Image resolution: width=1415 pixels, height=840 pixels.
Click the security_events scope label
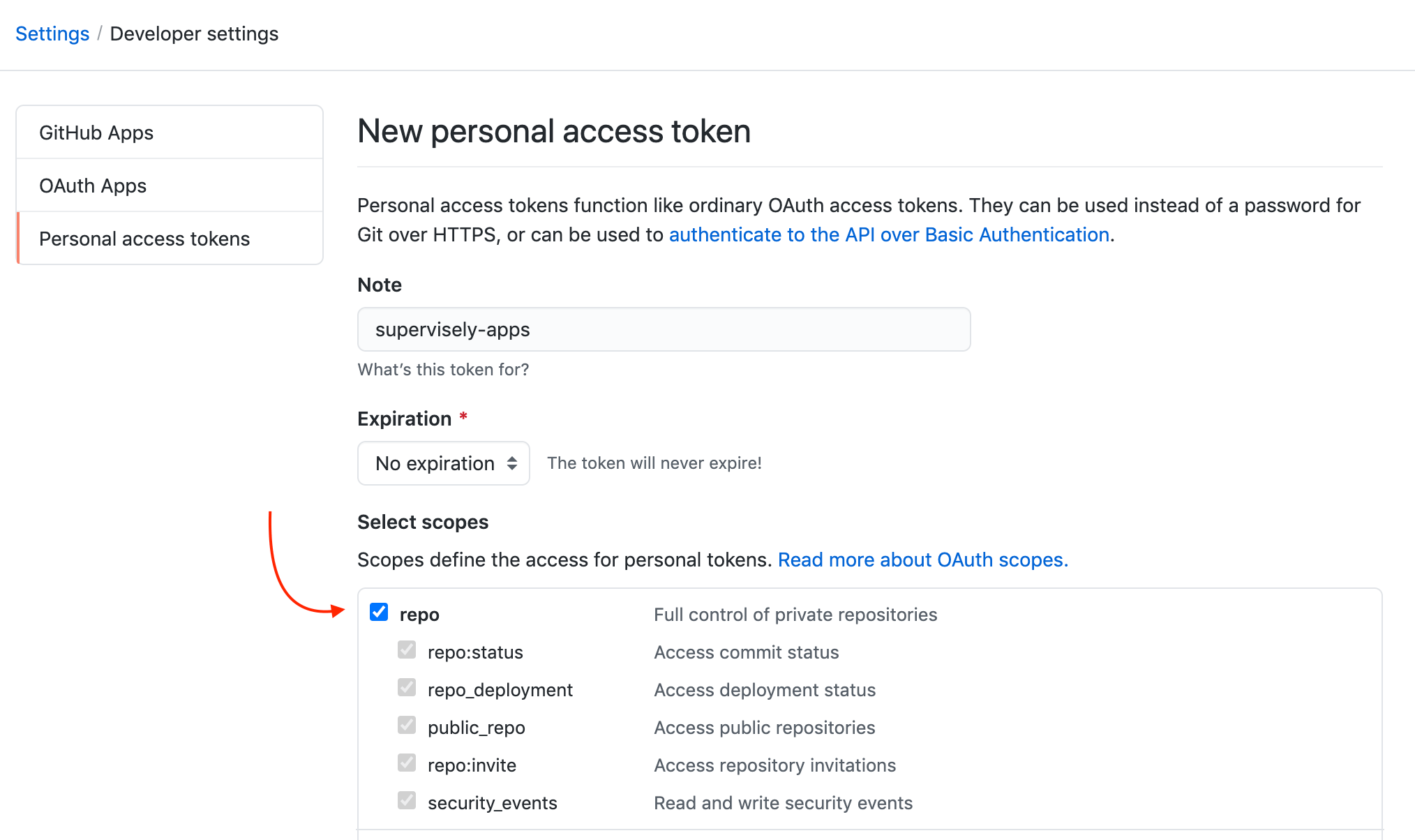(x=492, y=803)
